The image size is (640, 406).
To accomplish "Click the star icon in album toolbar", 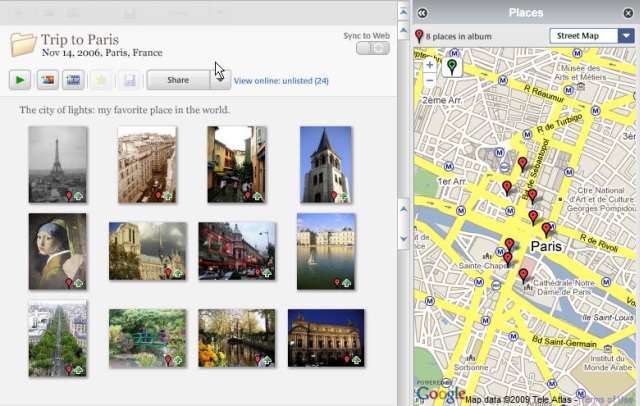I will point(102,80).
